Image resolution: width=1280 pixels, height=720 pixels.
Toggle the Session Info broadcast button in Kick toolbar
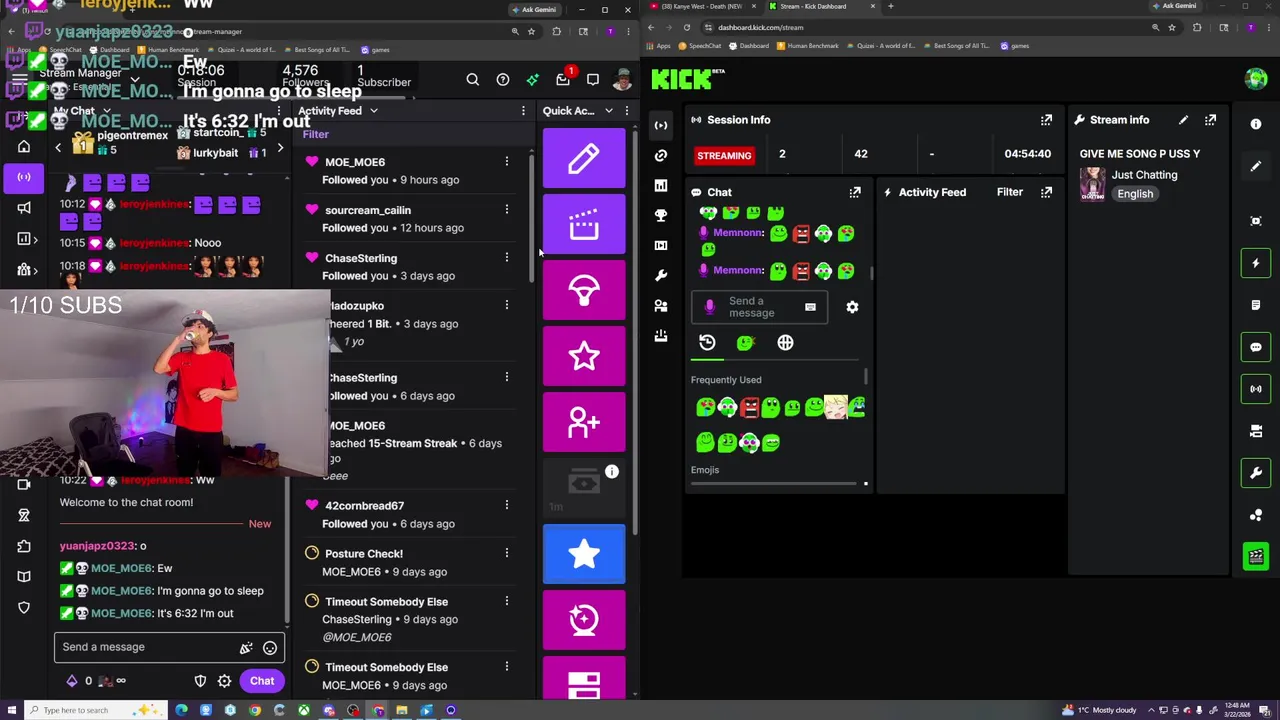click(x=1256, y=389)
